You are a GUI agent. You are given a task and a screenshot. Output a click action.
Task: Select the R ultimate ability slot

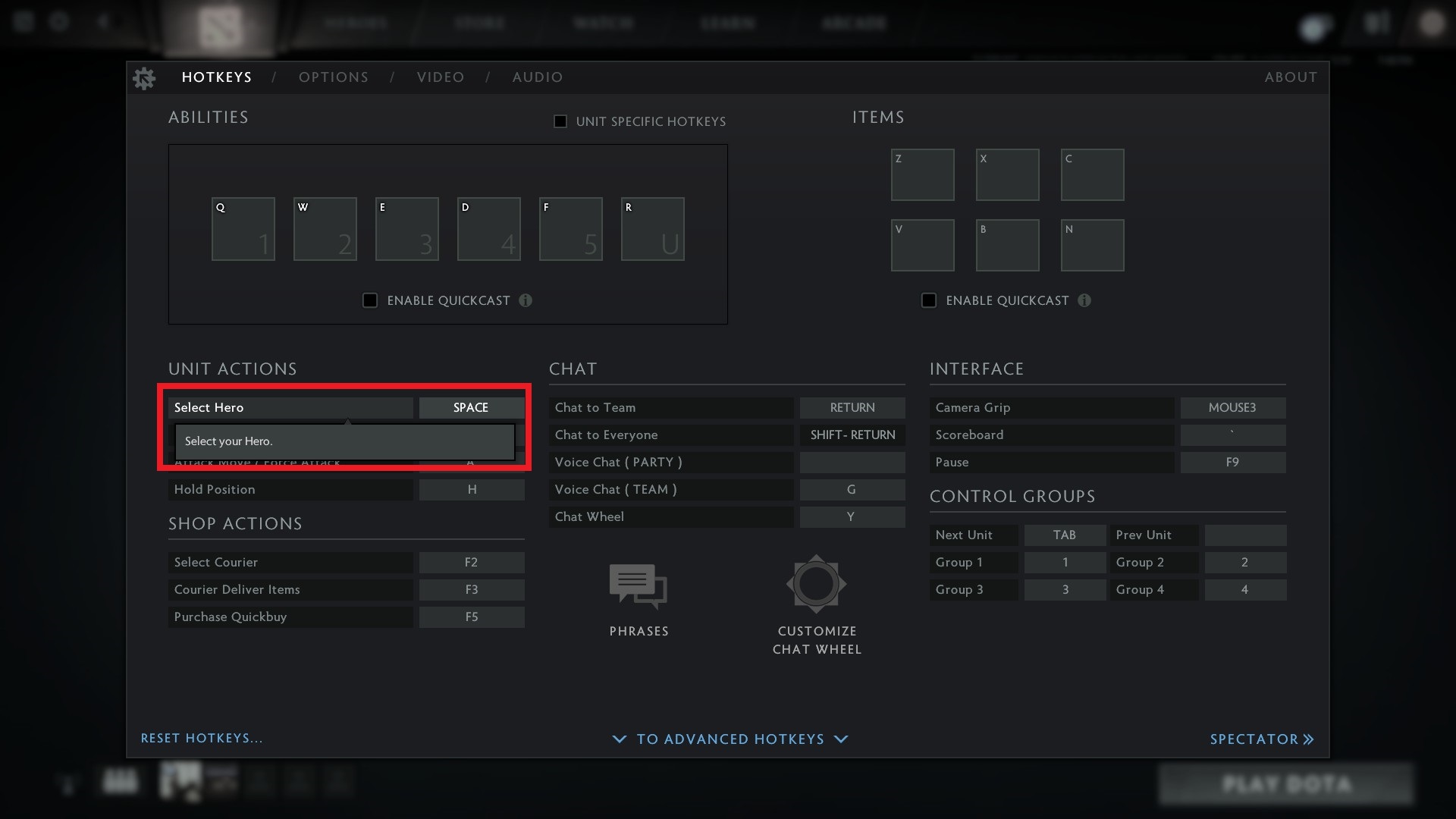point(652,229)
